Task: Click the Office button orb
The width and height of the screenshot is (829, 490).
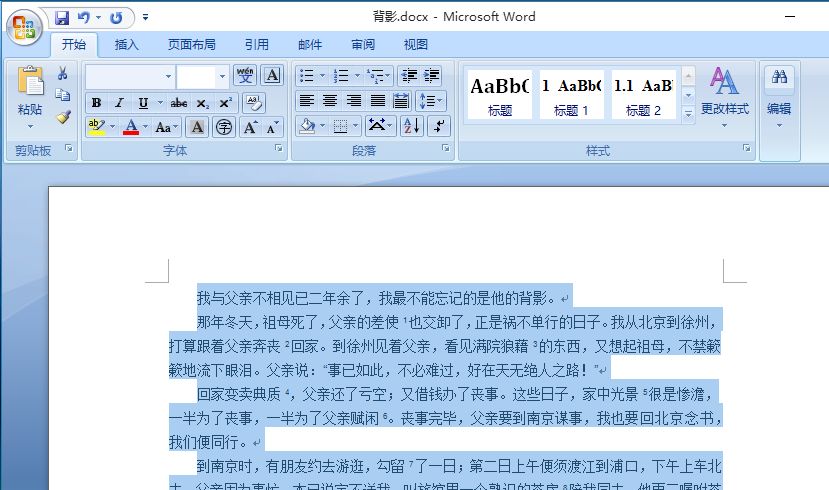Action: pos(24,27)
